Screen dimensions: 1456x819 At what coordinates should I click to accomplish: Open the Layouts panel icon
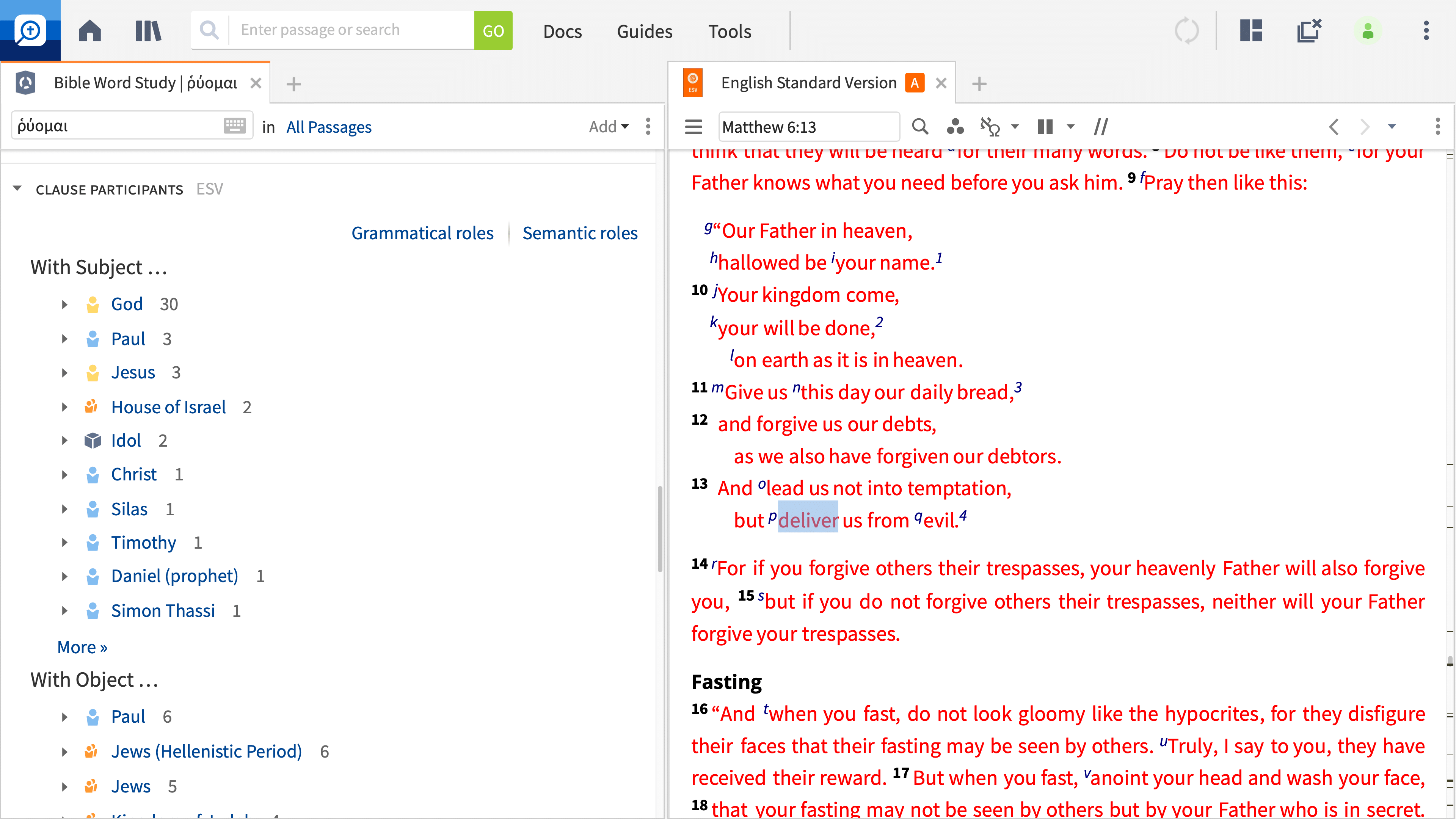(1251, 30)
